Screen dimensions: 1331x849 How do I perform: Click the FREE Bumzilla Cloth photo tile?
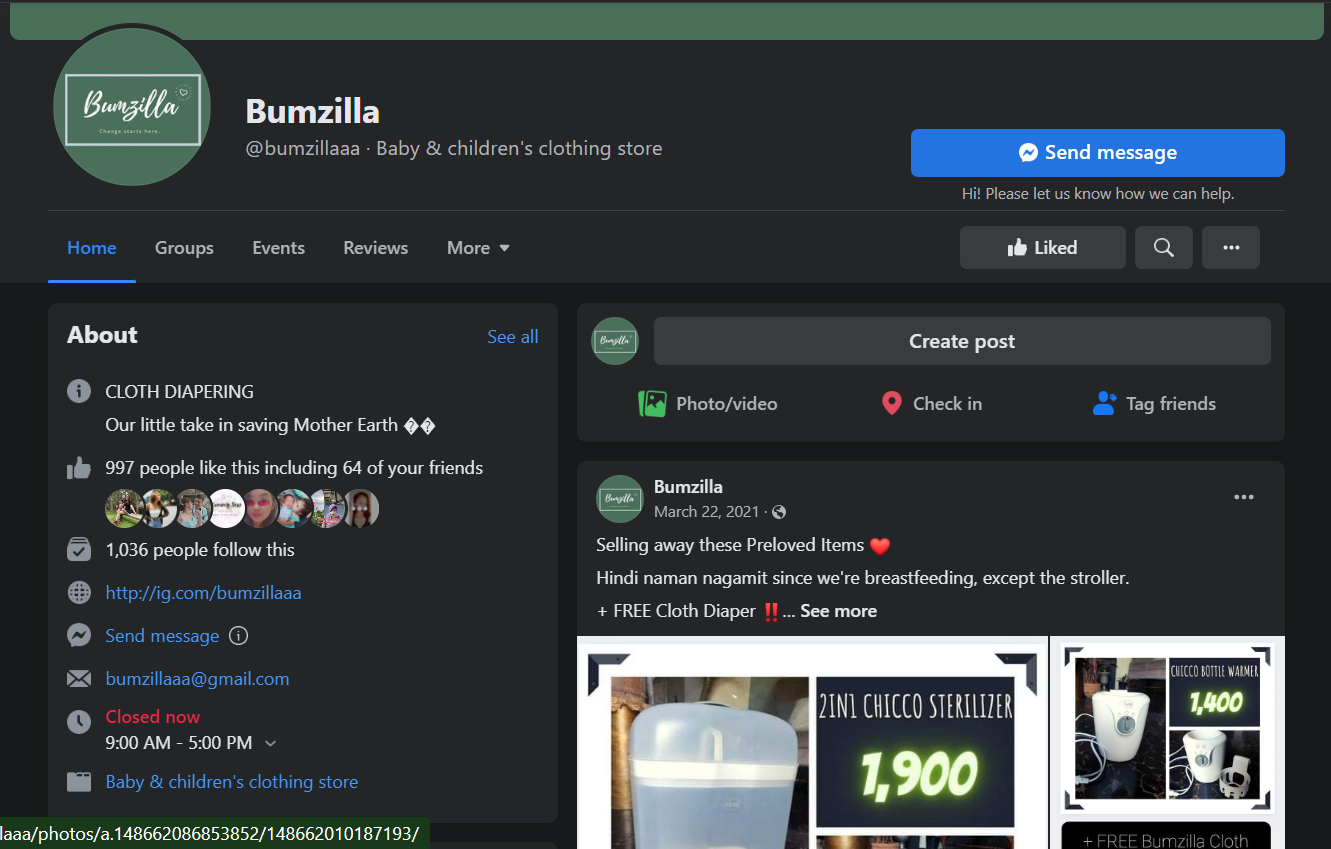pos(1166,835)
